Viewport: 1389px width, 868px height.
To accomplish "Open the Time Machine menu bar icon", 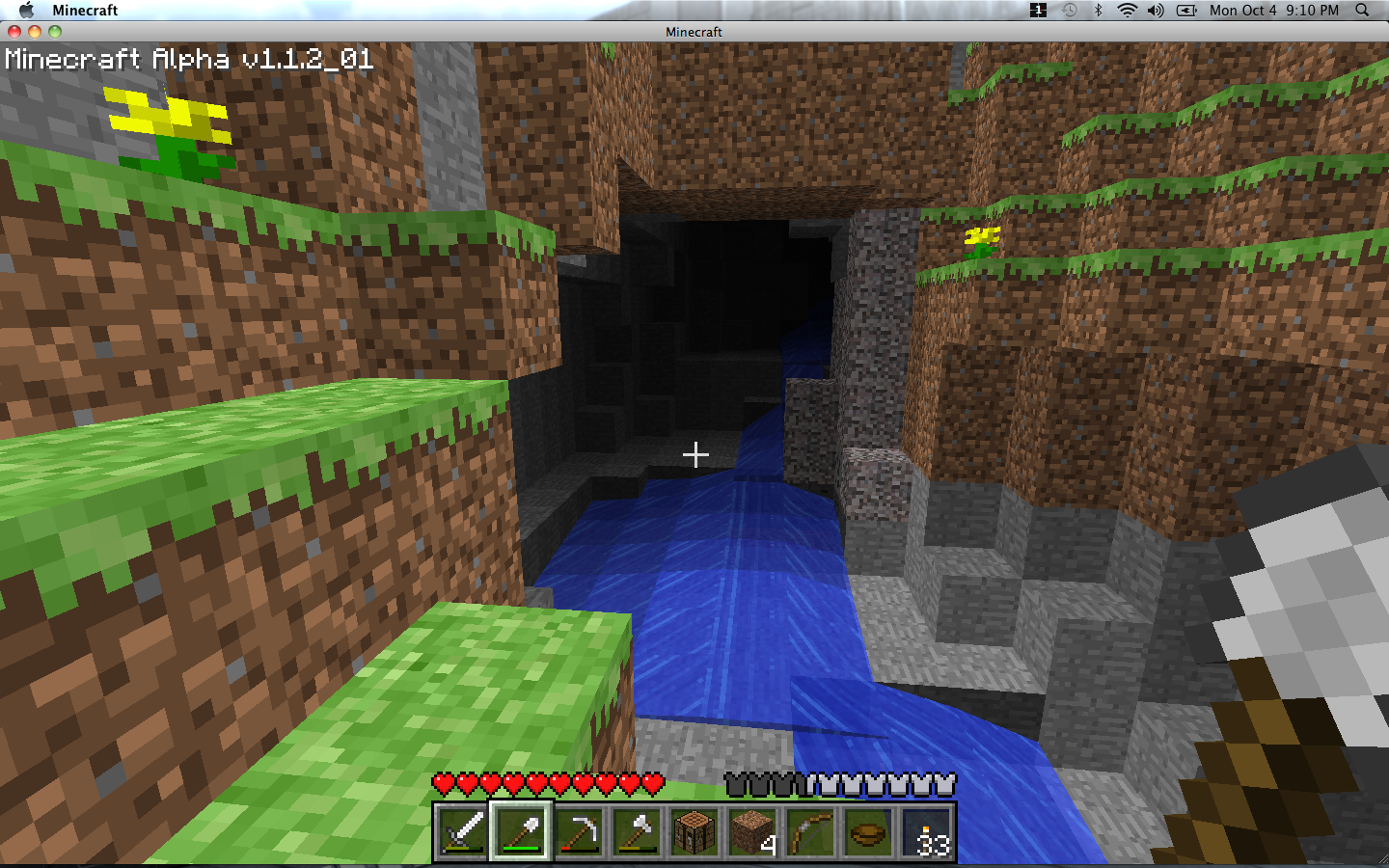I will [x=1069, y=10].
